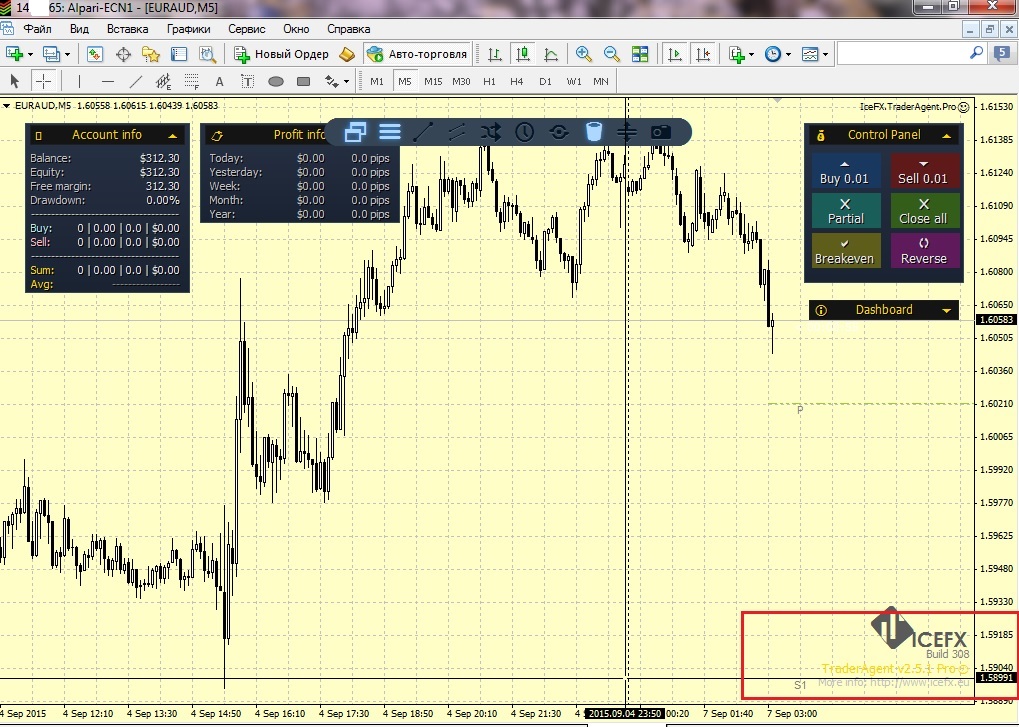Tile windows with the grid icon
This screenshot has height=727, width=1019.
[x=640, y=55]
